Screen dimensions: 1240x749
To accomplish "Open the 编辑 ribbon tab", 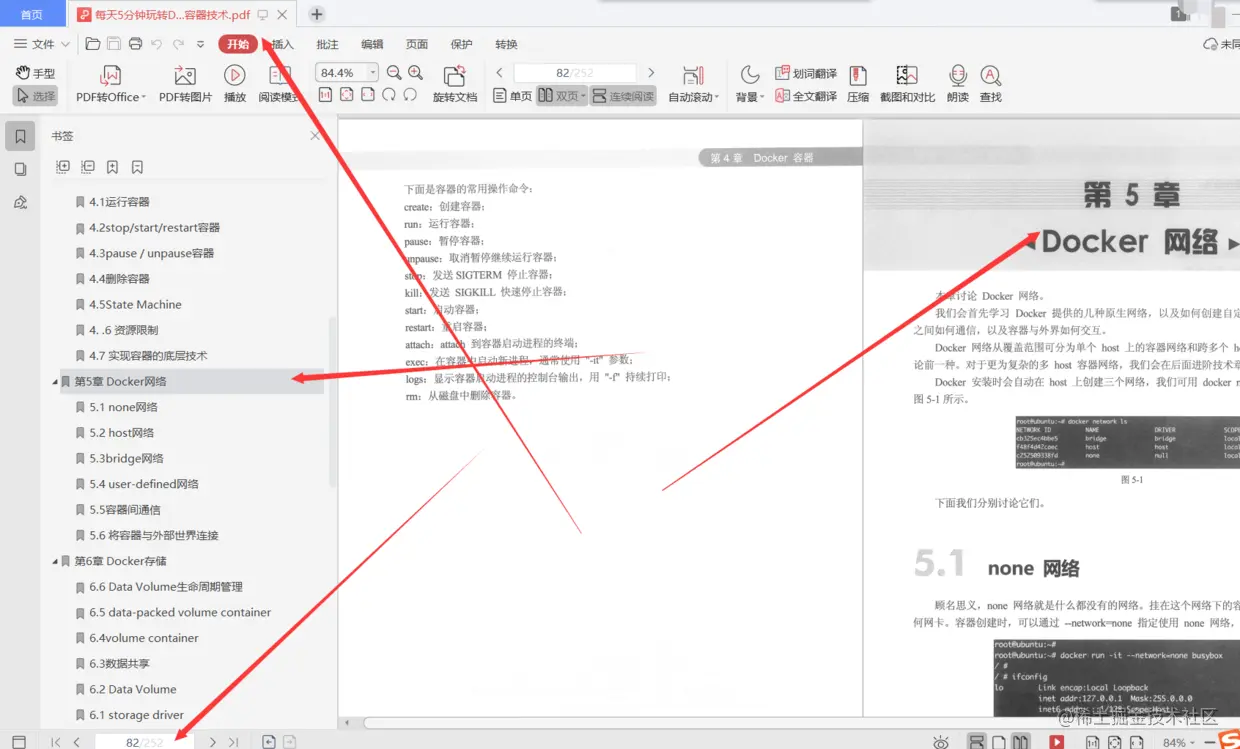I will [372, 44].
